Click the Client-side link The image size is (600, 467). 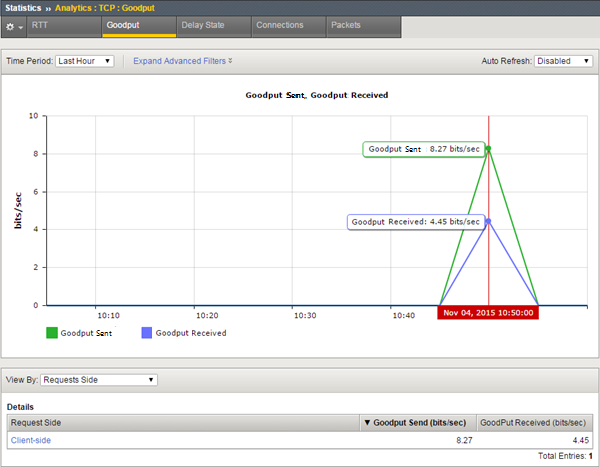[33, 440]
